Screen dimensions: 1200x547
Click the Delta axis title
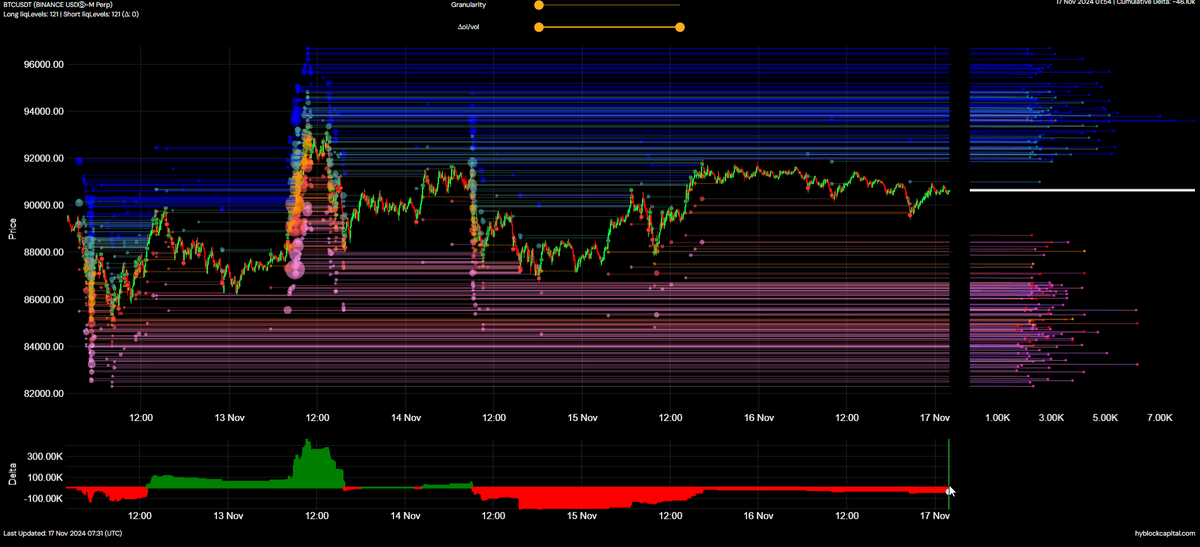pyautogui.click(x=11, y=474)
